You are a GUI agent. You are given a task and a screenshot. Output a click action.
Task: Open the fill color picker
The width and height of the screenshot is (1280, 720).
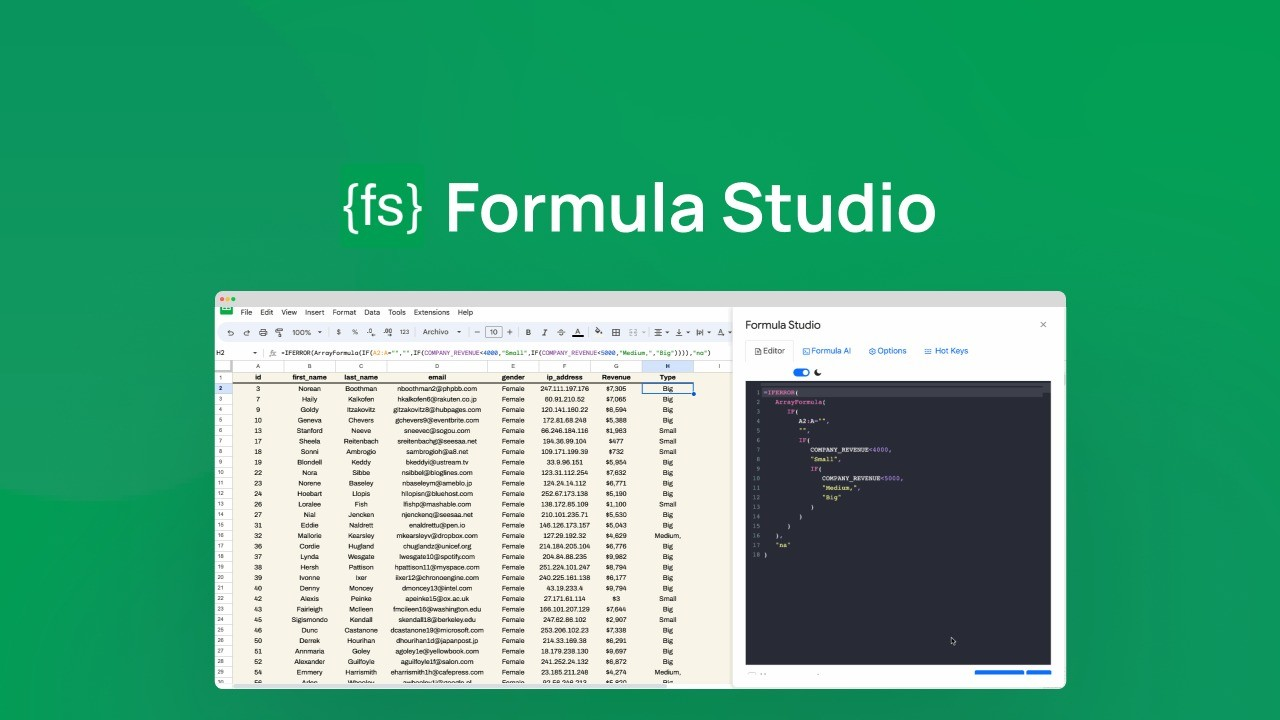pyautogui.click(x=598, y=332)
